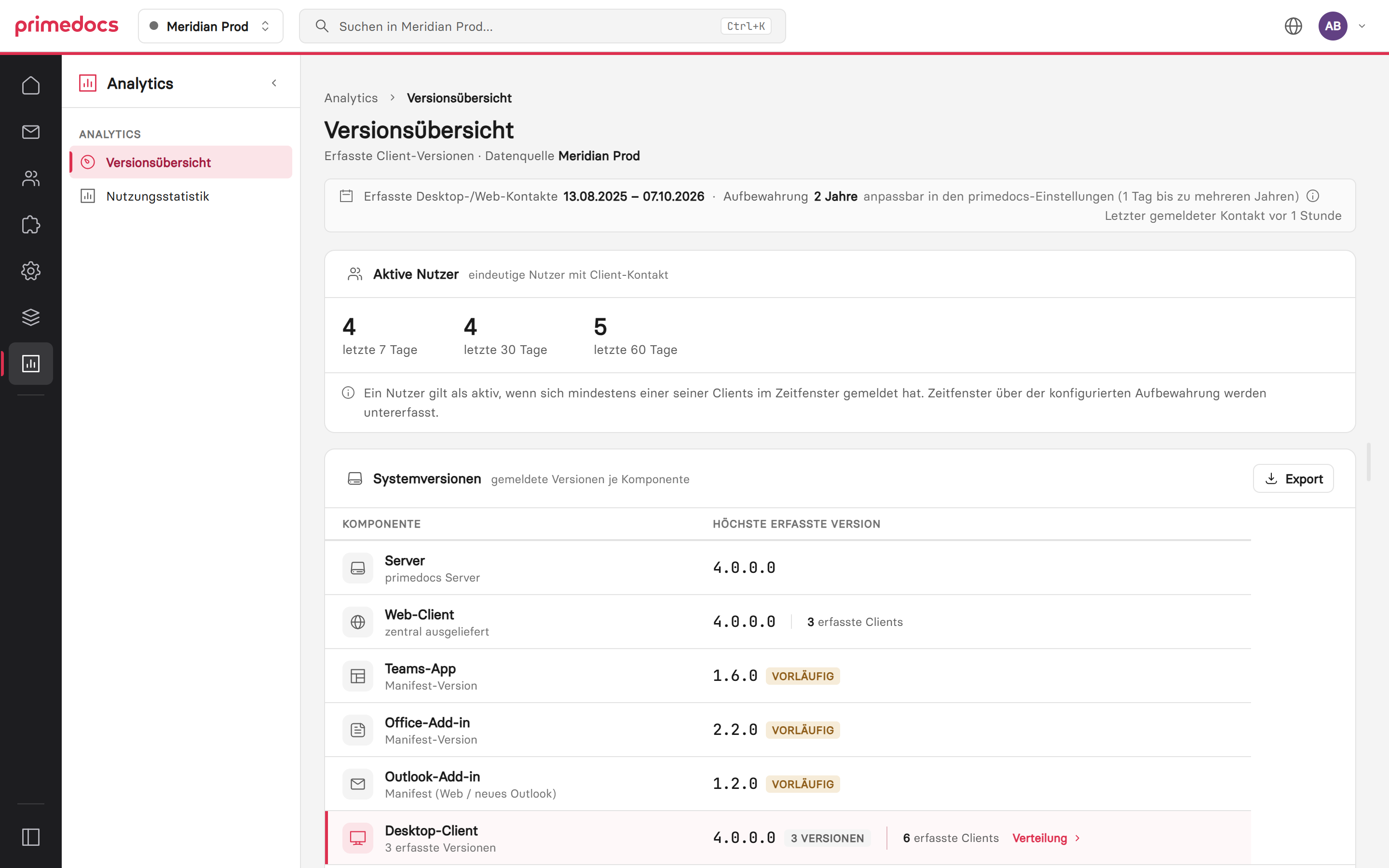Screen dimensions: 1389x868
Task: Select Nutzungsstatistik in the Analytics menu
Action: pyautogui.click(x=181, y=196)
